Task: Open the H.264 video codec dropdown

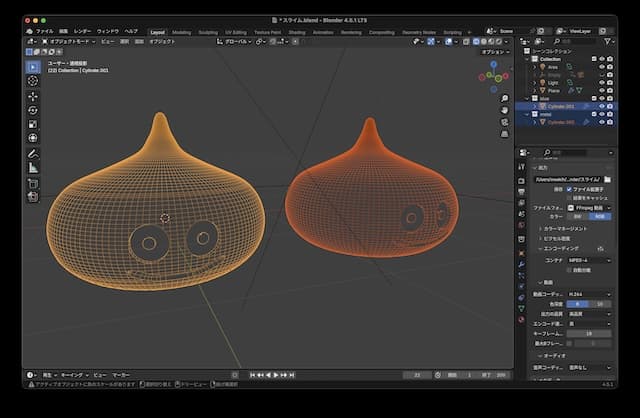Action: [589, 294]
